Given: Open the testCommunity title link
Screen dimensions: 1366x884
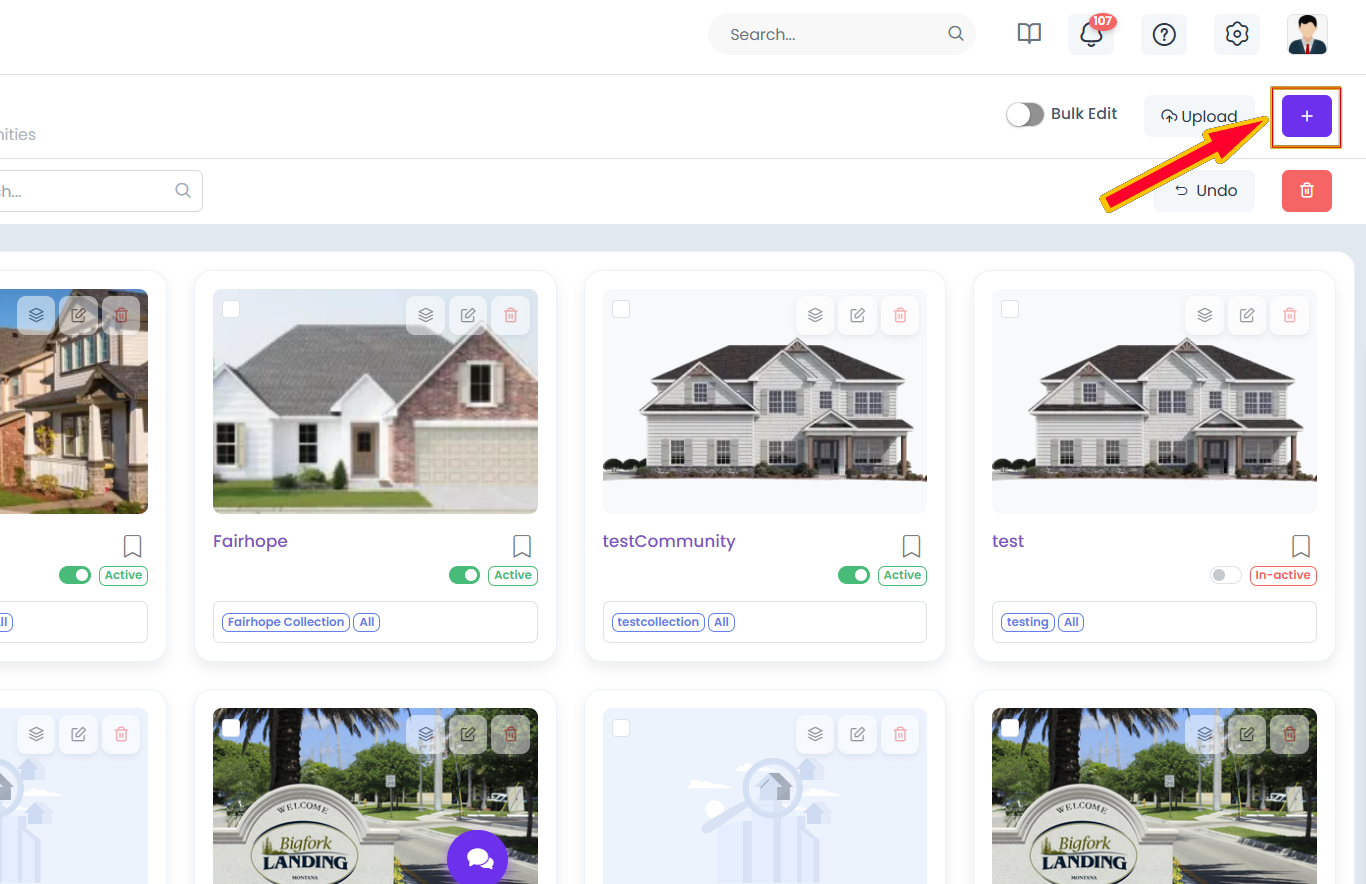Looking at the screenshot, I should point(669,541).
